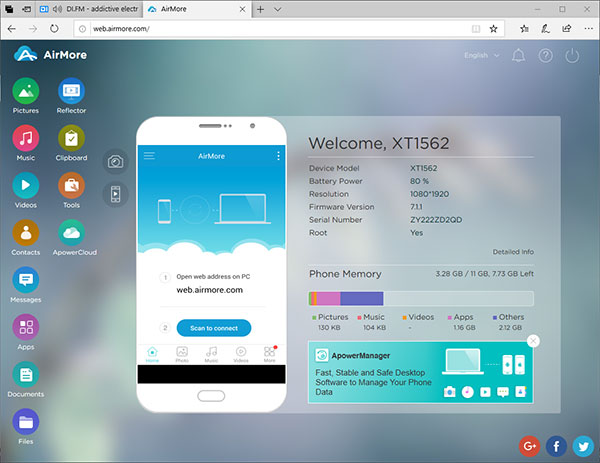Add notes with the pen icon
600x463 pixels.
(545, 29)
